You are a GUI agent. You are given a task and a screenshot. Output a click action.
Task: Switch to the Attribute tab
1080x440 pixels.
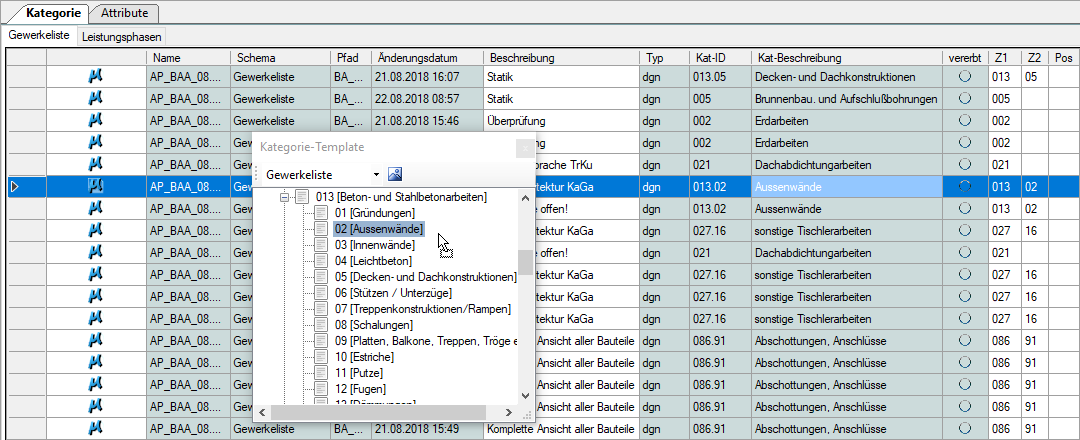pyautogui.click(x=125, y=12)
